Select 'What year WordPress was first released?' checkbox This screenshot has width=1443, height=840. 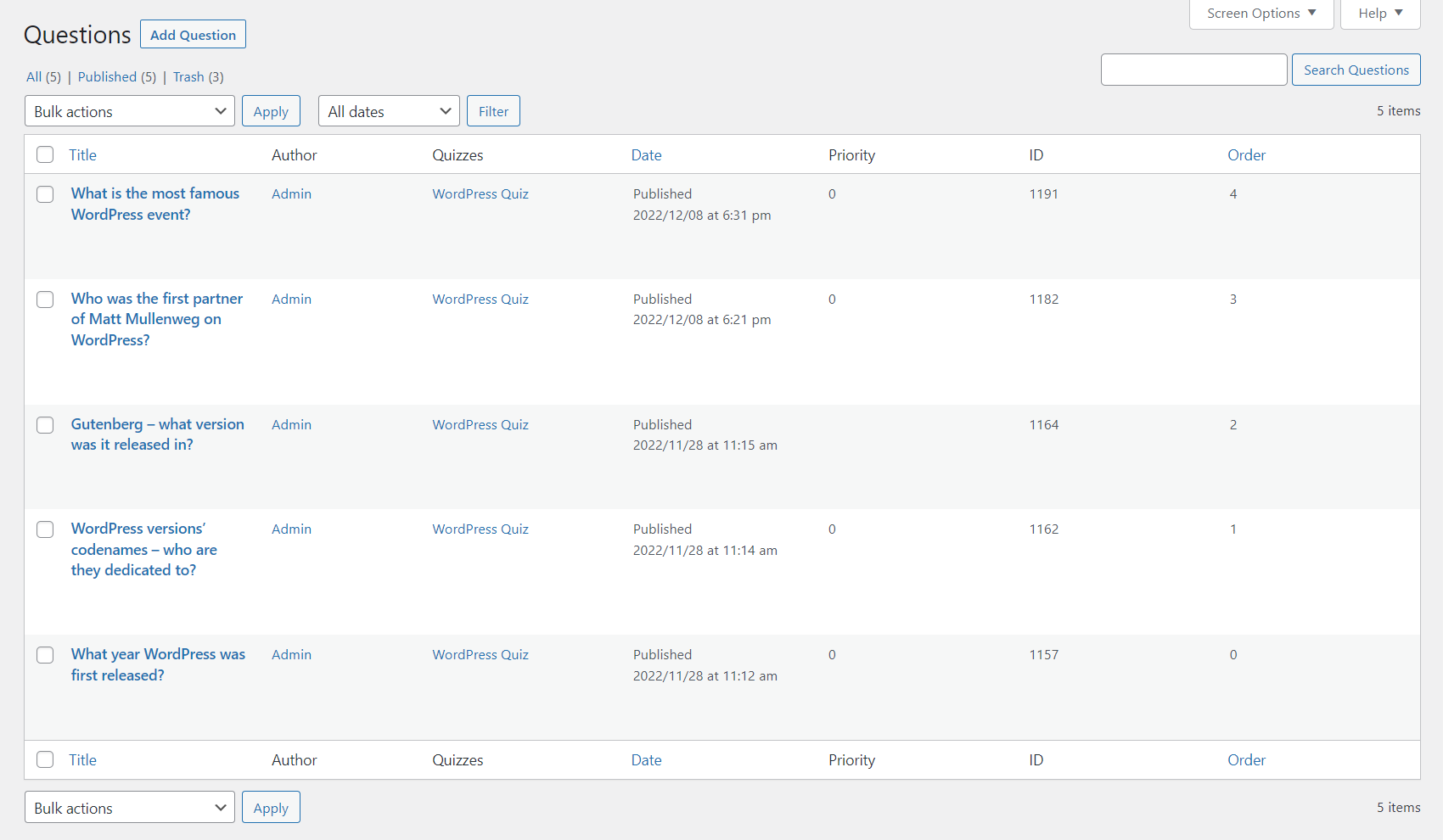[45, 655]
